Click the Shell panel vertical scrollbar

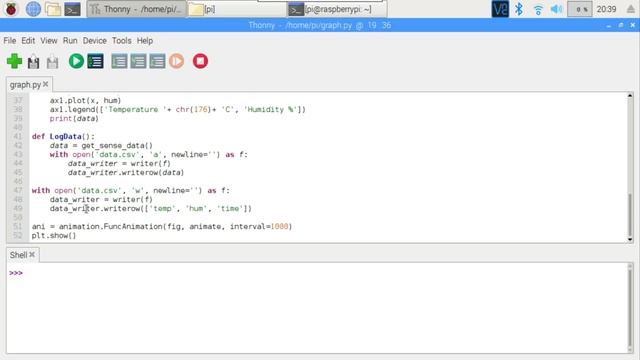(x=630, y=308)
